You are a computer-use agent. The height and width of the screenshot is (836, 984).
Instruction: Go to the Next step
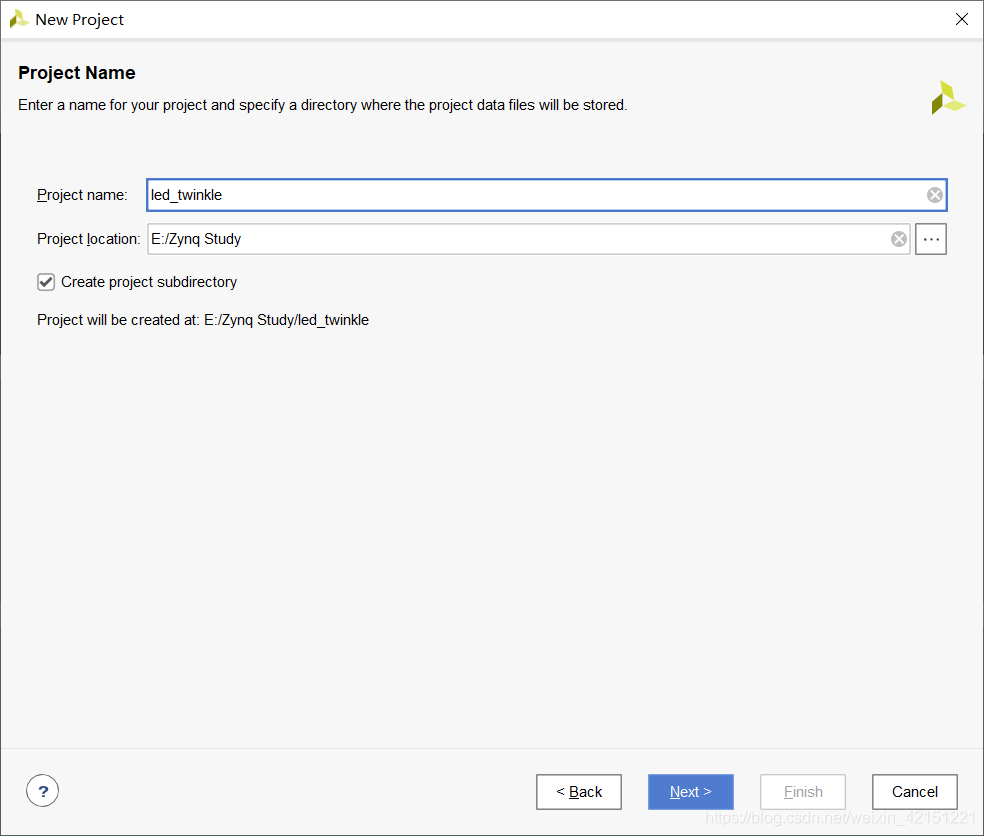tap(690, 792)
